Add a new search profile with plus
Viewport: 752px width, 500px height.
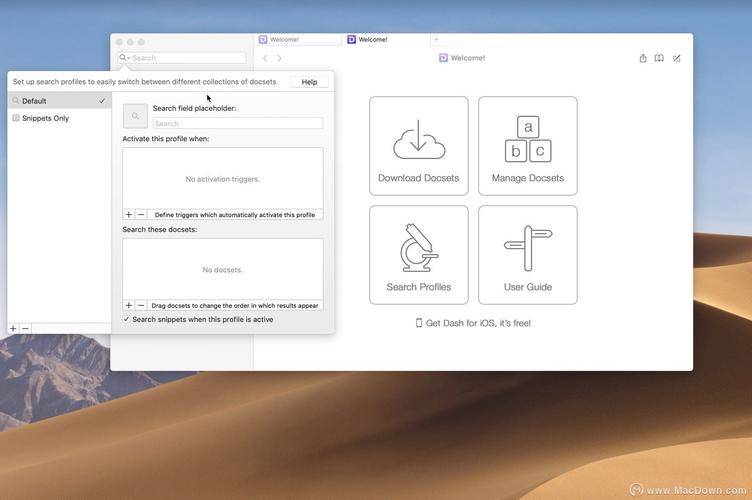click(13, 328)
